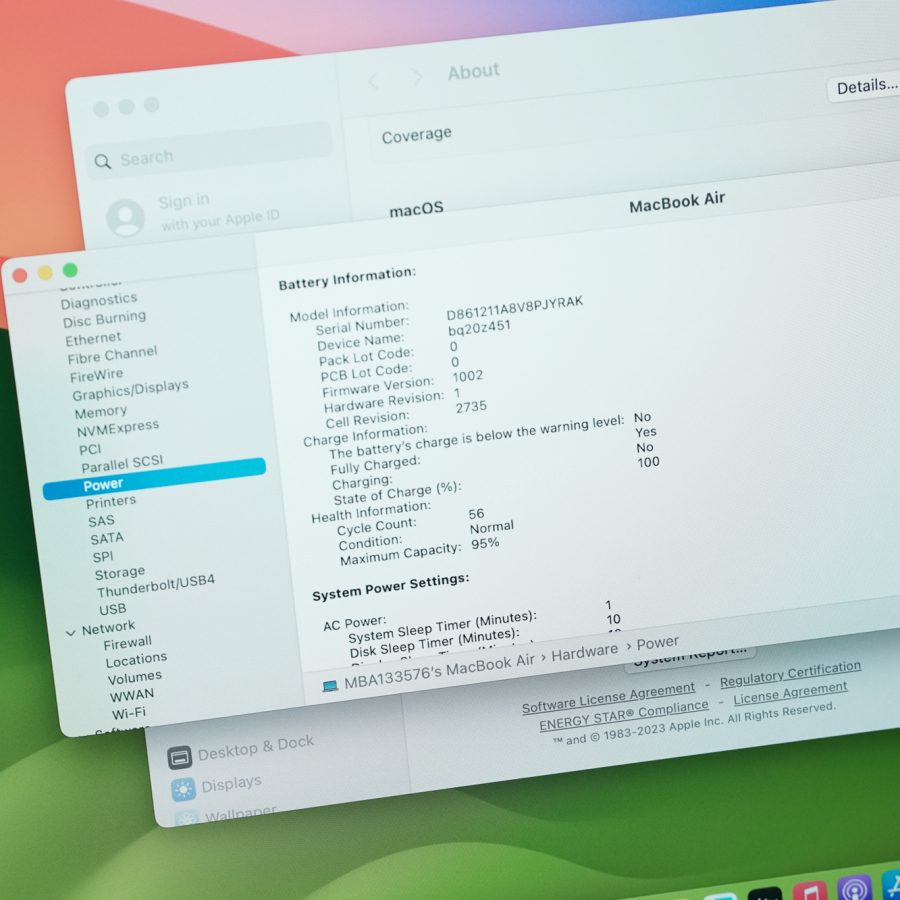The image size is (900, 900).
Task: Open the Details... button in About
Action: point(866,87)
